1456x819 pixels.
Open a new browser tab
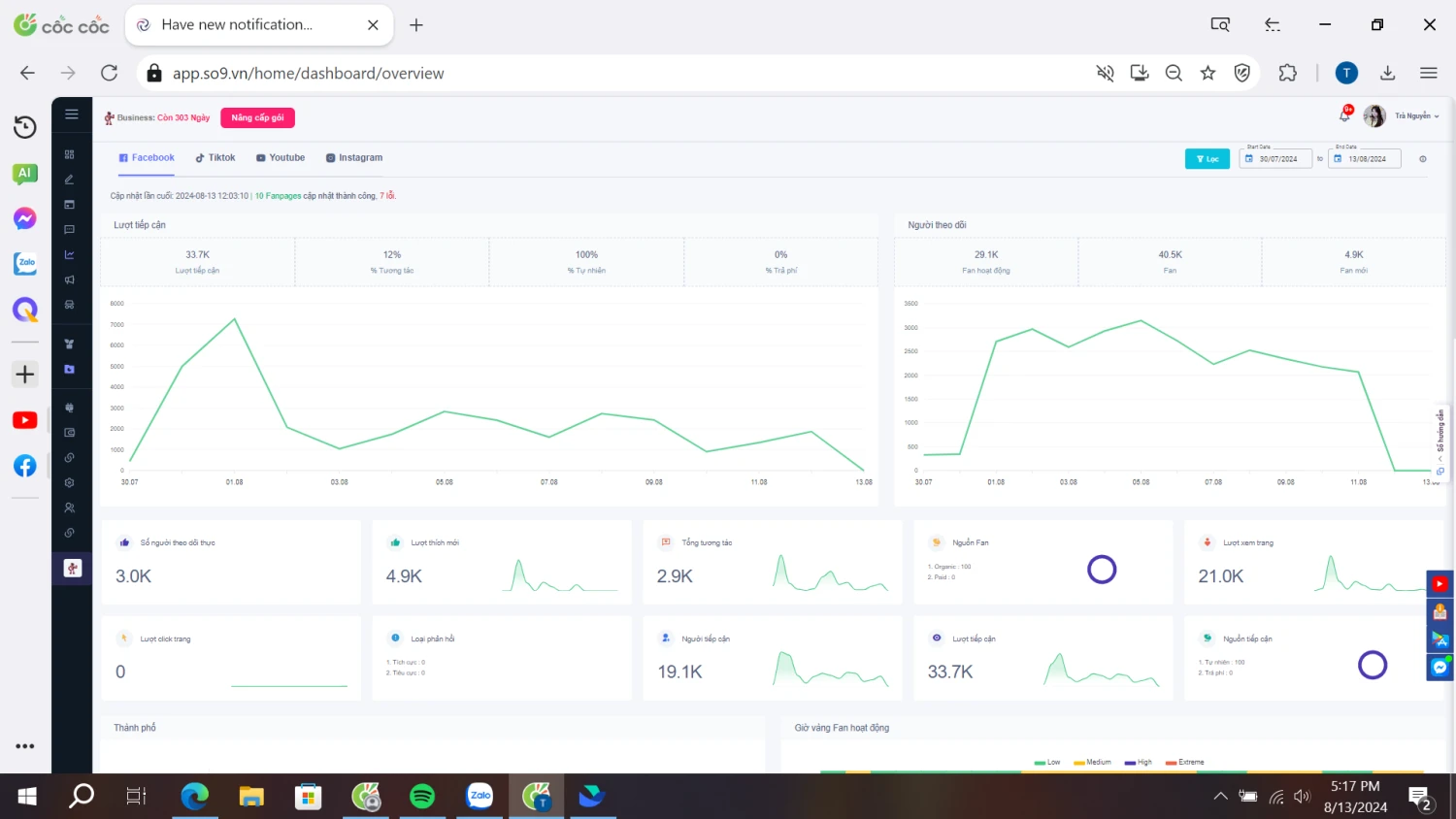416,25
